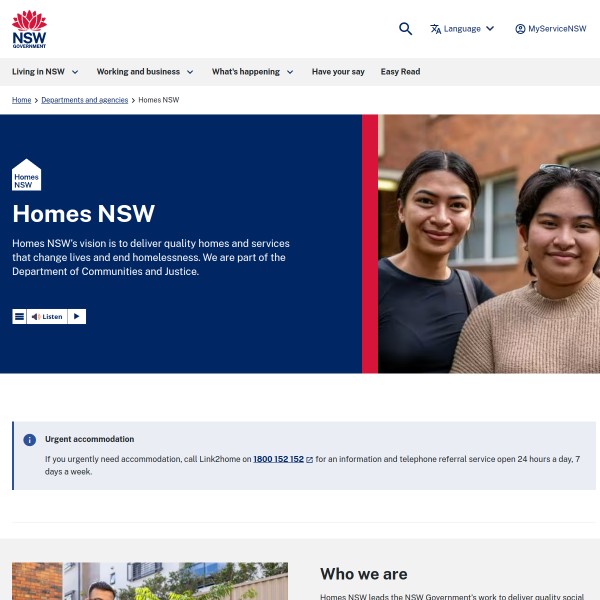Expand the Living in NSW menu
600x600 pixels.
point(45,72)
